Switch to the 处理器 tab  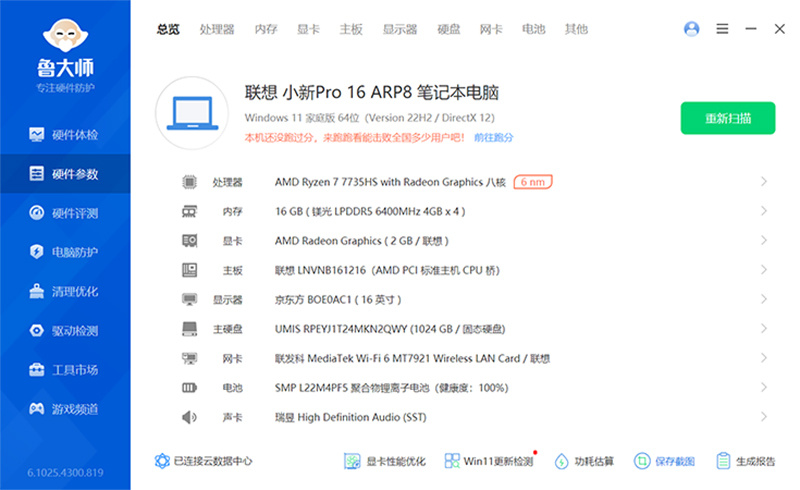[x=217, y=29]
